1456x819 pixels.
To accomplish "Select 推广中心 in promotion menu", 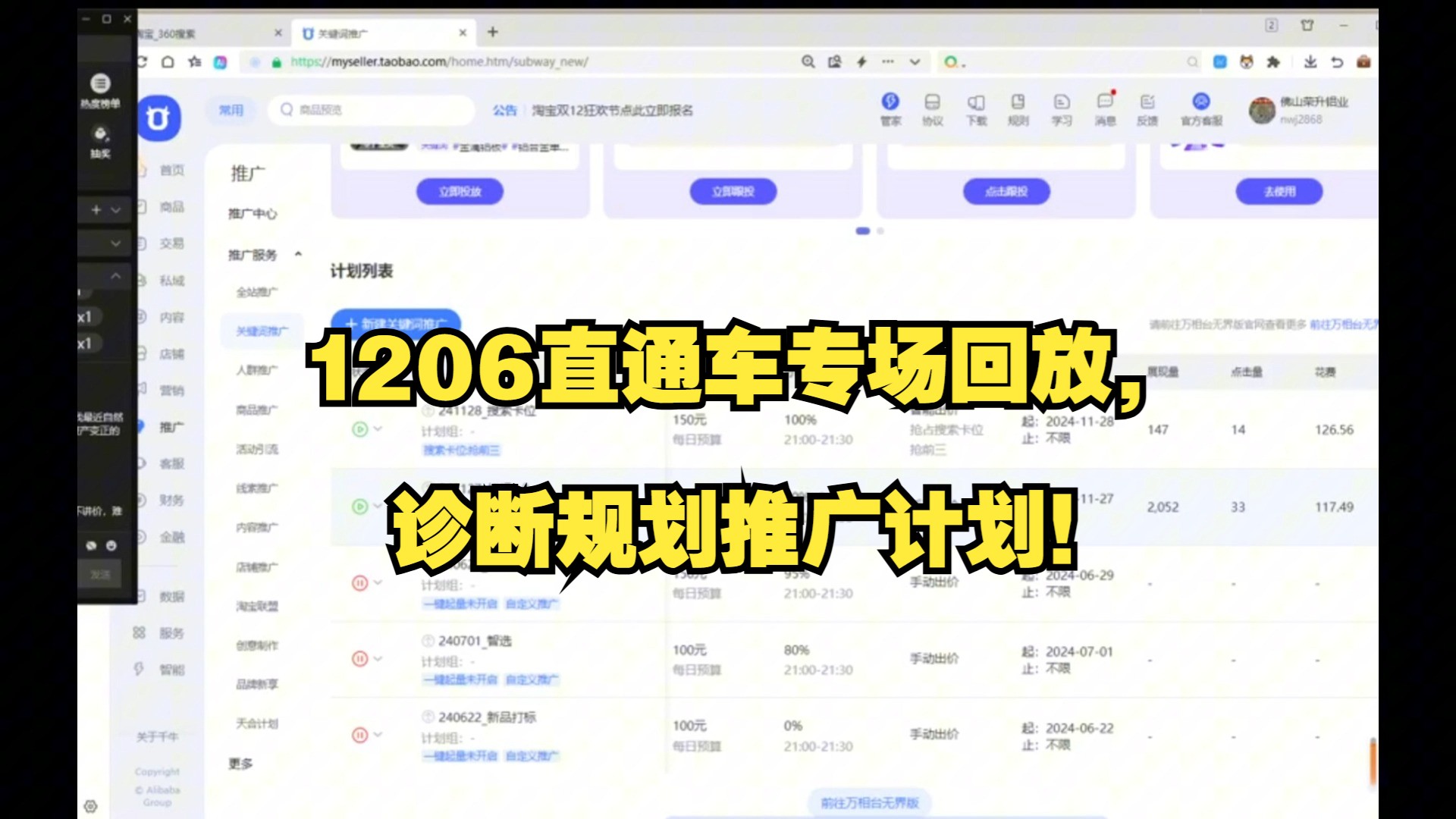I will click(x=253, y=214).
